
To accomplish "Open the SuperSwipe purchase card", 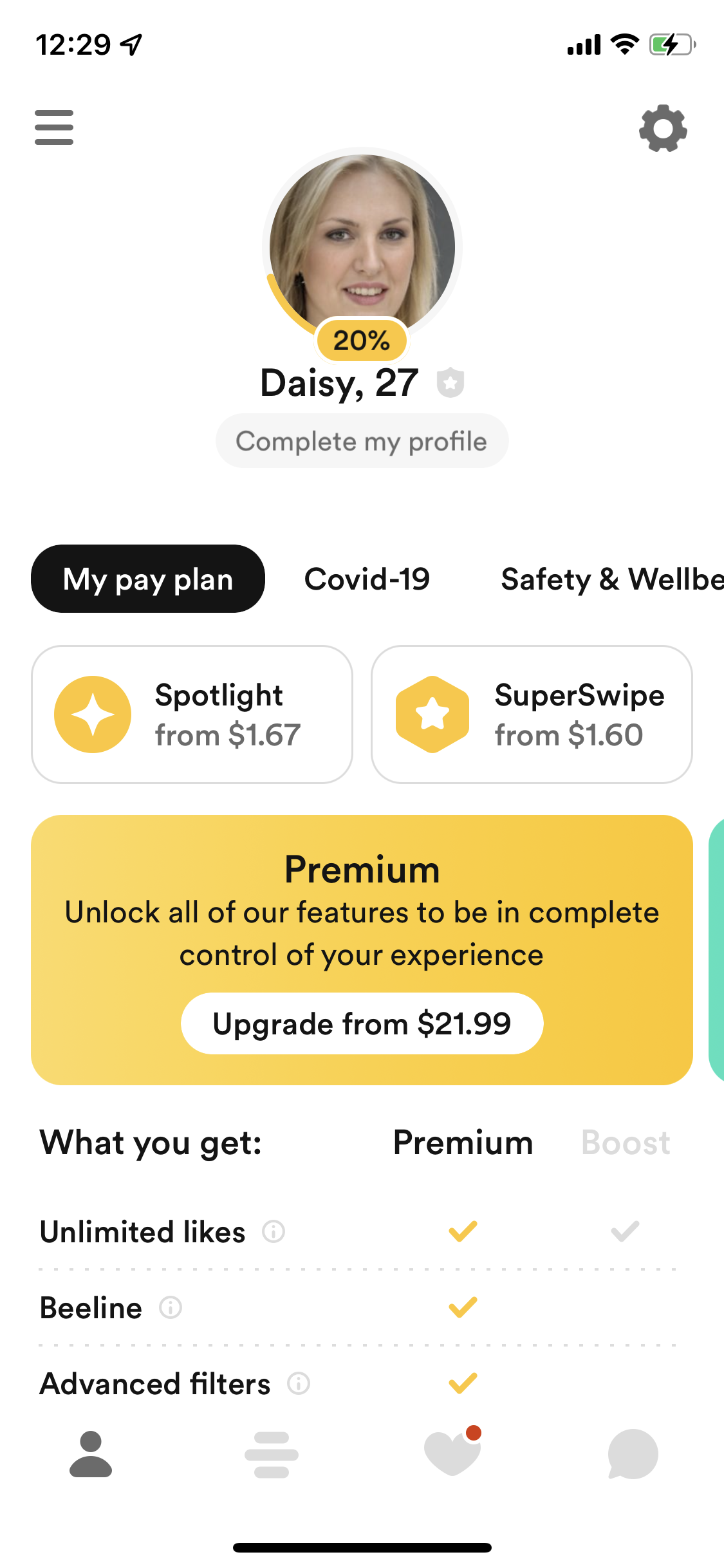I will (532, 714).
